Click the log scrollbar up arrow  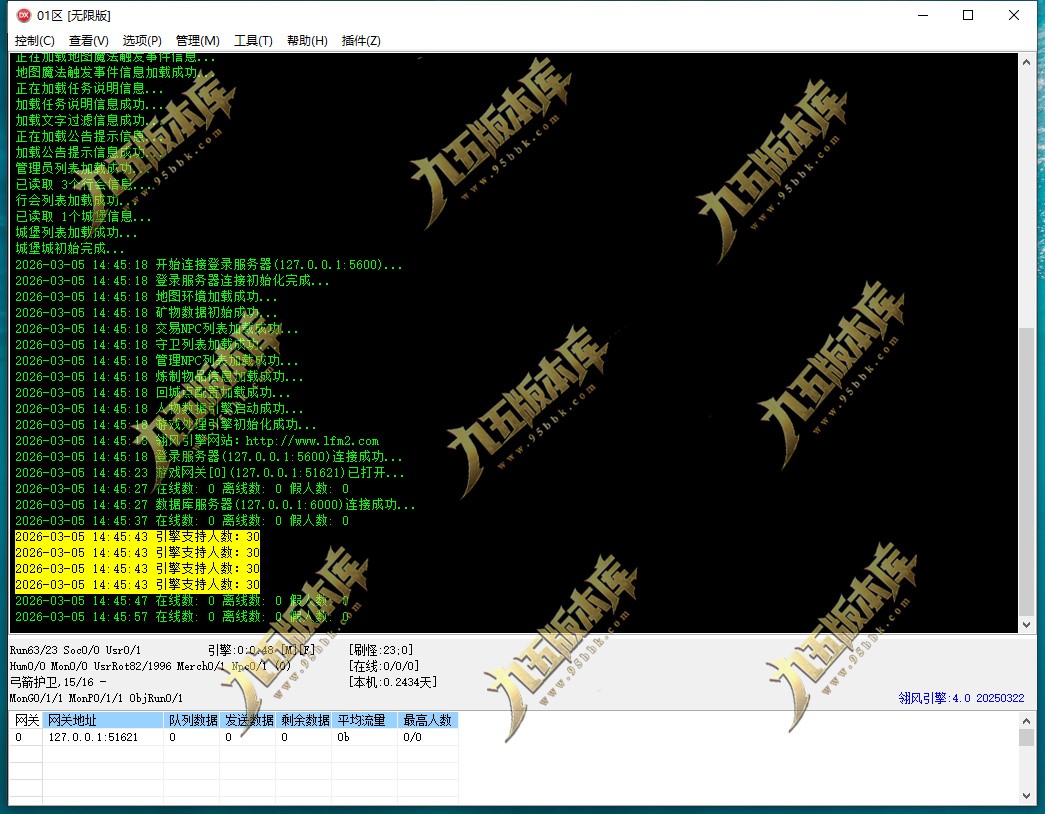click(1026, 62)
